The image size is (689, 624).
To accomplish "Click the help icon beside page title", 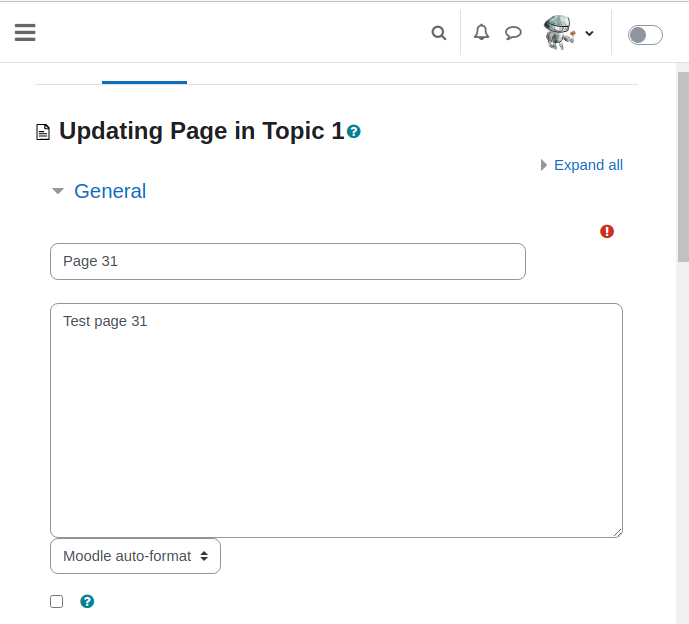I will pos(354,131).
